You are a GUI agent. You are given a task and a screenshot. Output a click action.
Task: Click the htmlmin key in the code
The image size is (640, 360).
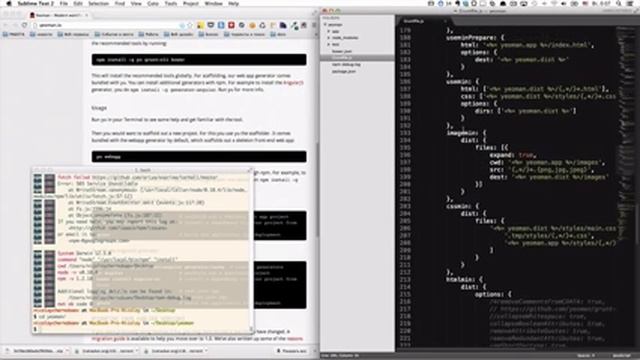coord(460,280)
